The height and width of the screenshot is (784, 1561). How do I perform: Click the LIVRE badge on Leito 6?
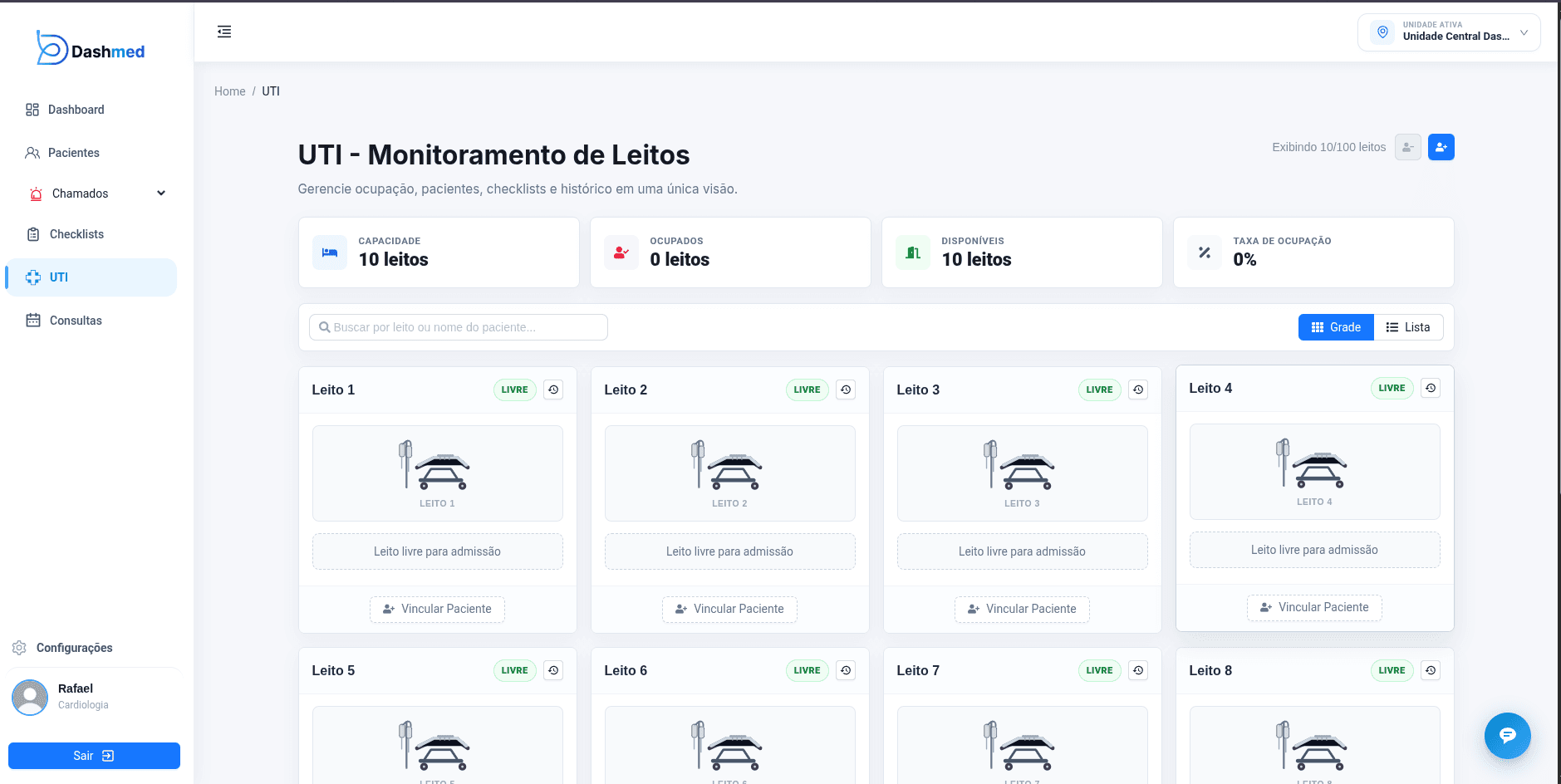pos(807,670)
